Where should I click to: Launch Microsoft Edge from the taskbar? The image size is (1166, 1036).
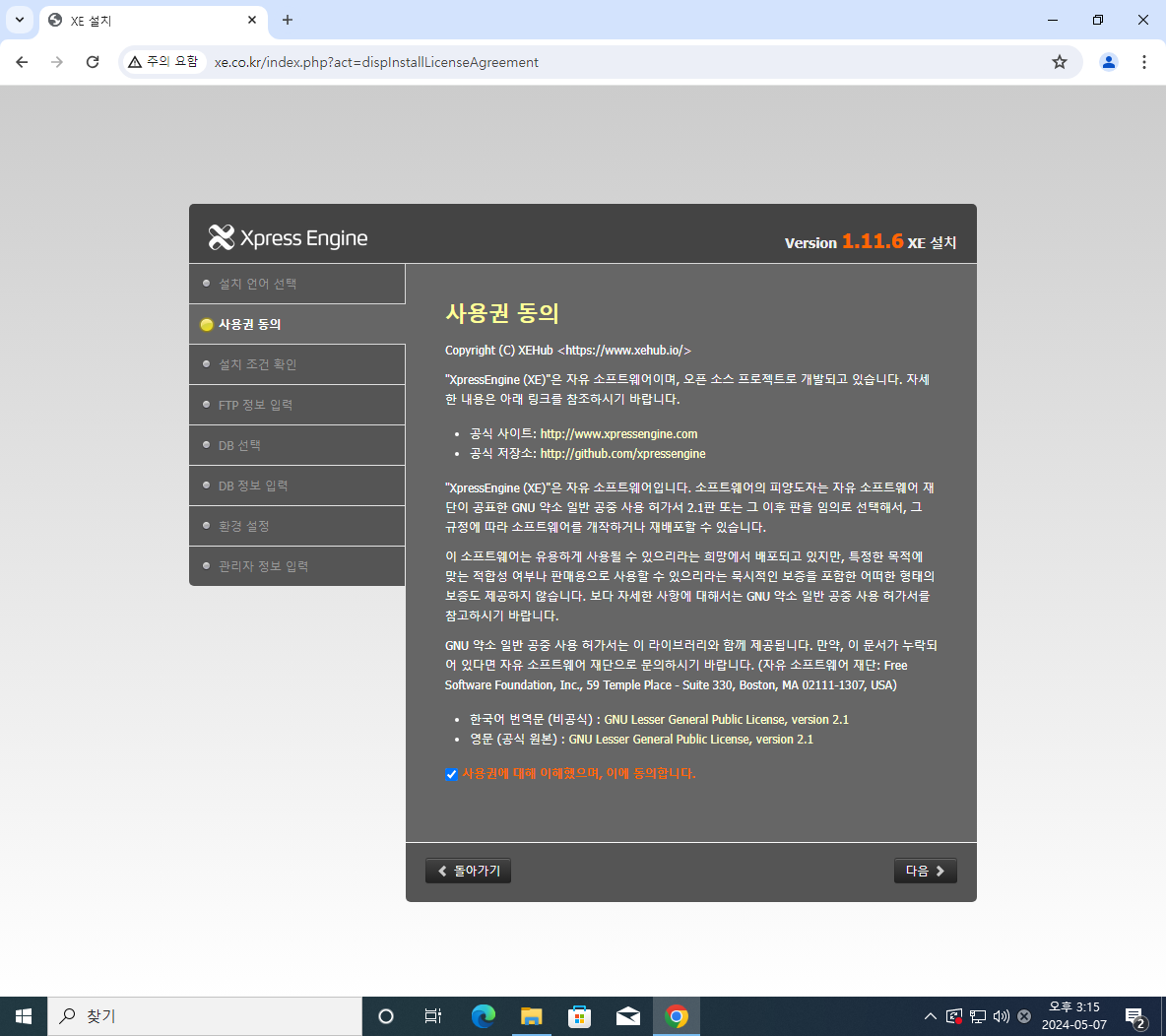(x=483, y=1016)
